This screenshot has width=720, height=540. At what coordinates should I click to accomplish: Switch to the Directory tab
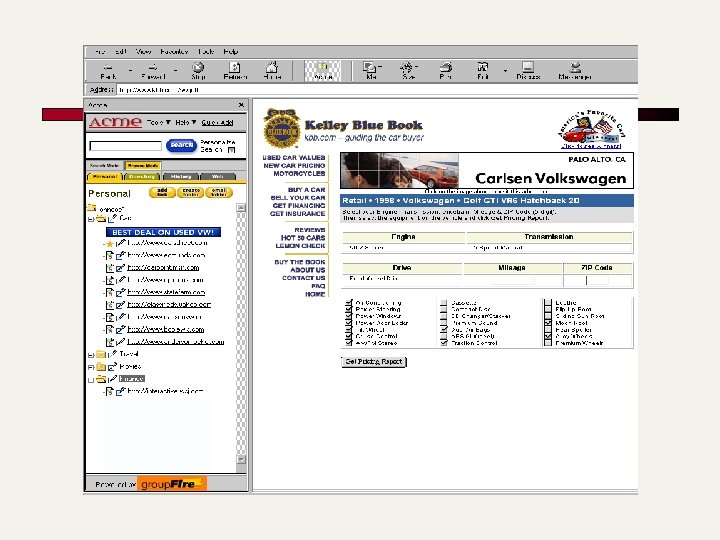(142, 177)
